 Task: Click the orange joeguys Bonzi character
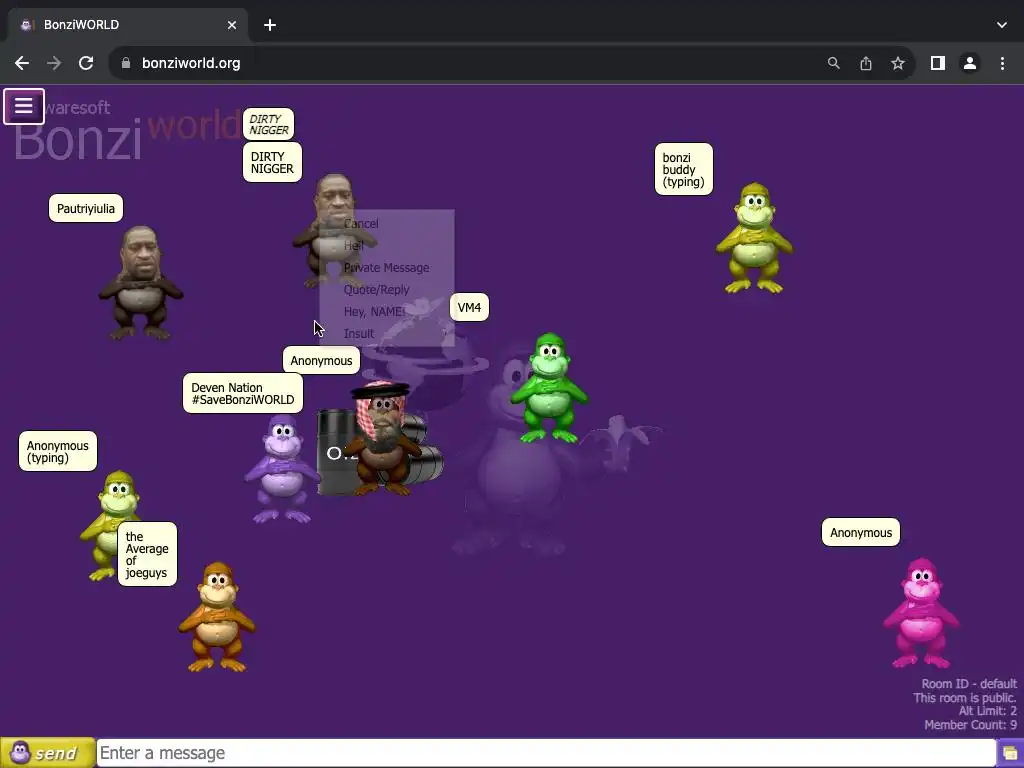[x=217, y=617]
